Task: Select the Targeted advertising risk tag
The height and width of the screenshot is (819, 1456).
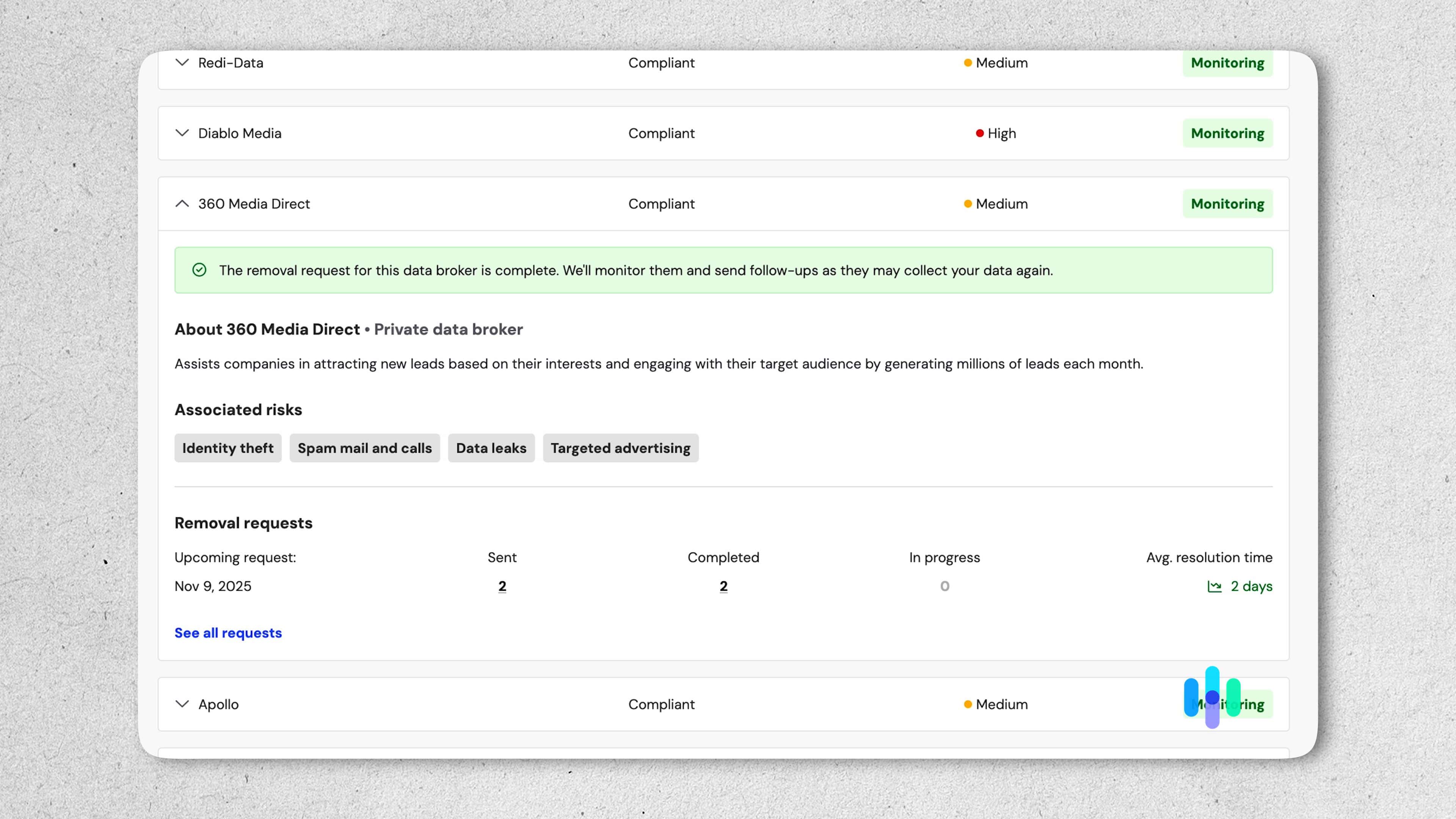Action: pyautogui.click(x=620, y=448)
